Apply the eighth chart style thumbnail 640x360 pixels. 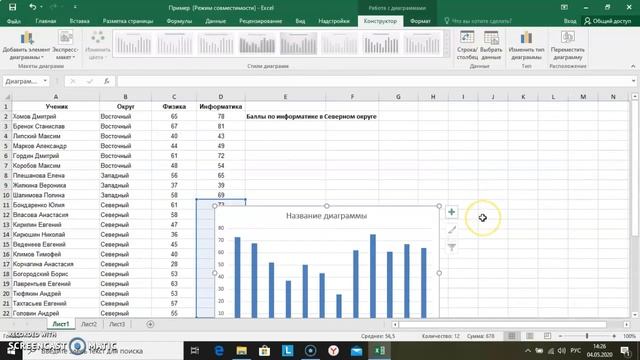click(422, 44)
